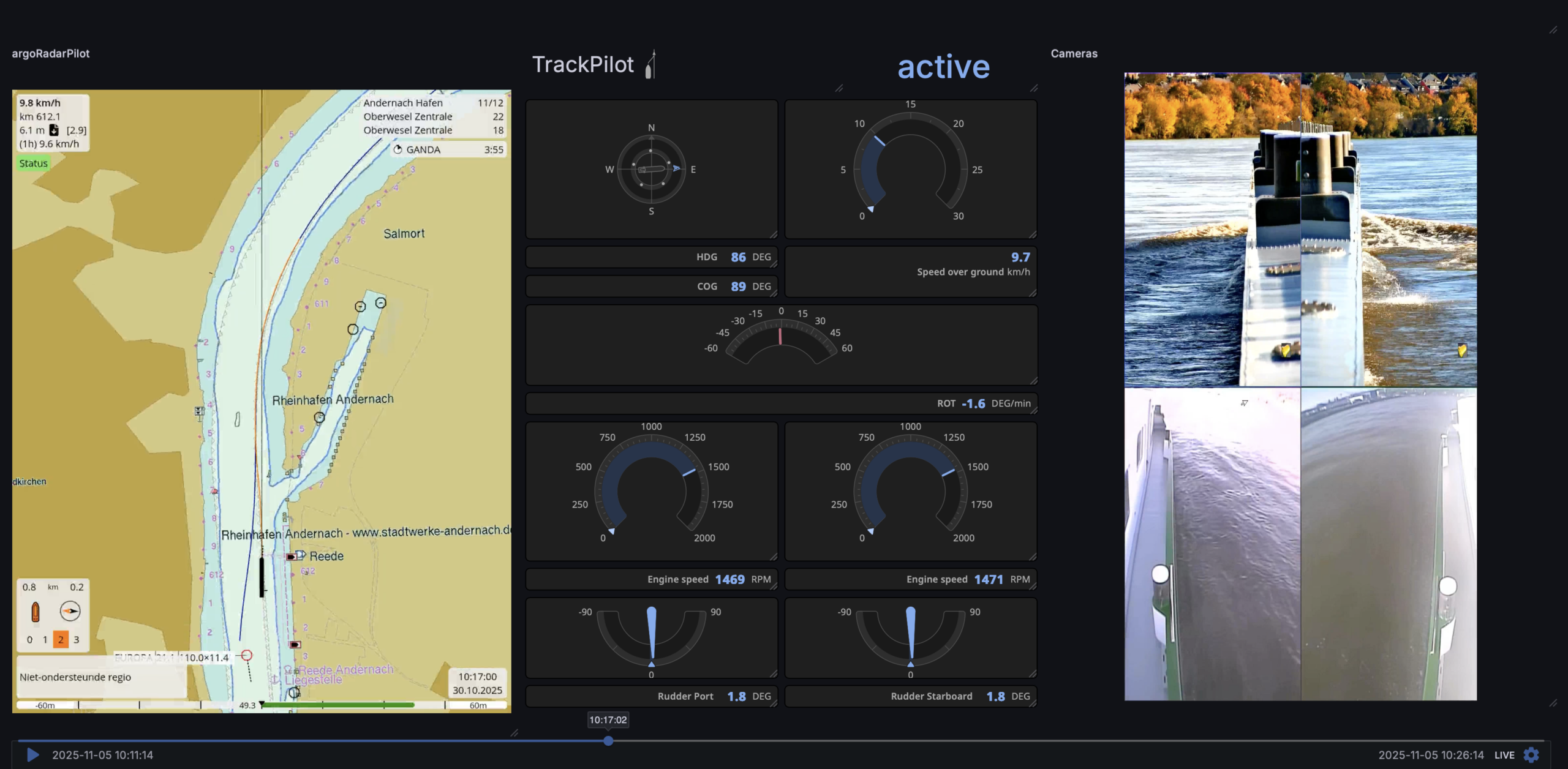Screen dimensions: 1568x769
Task: Open settings gear beside LIVE
Action: point(1531,755)
